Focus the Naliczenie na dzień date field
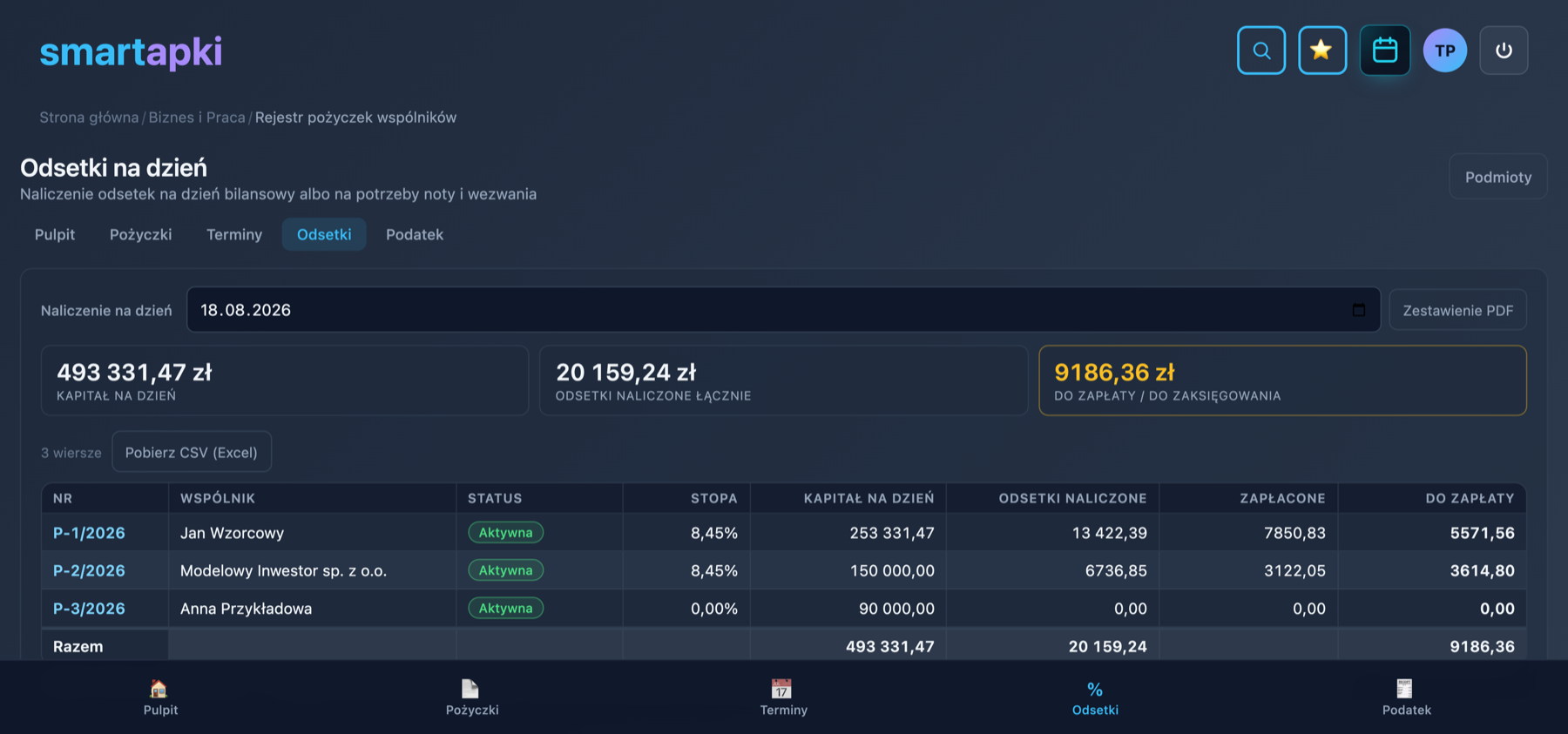This screenshot has width=1568, height=734. point(783,310)
